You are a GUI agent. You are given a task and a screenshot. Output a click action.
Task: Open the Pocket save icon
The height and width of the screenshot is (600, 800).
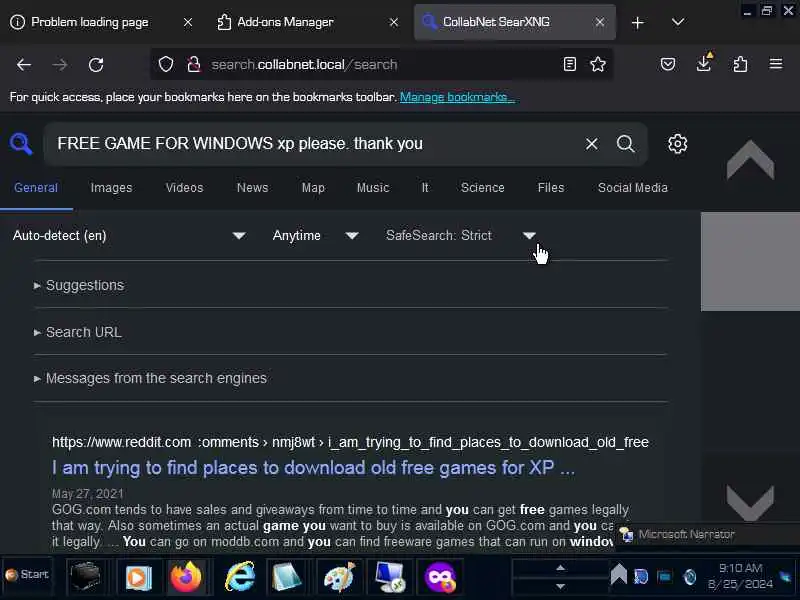tap(668, 64)
